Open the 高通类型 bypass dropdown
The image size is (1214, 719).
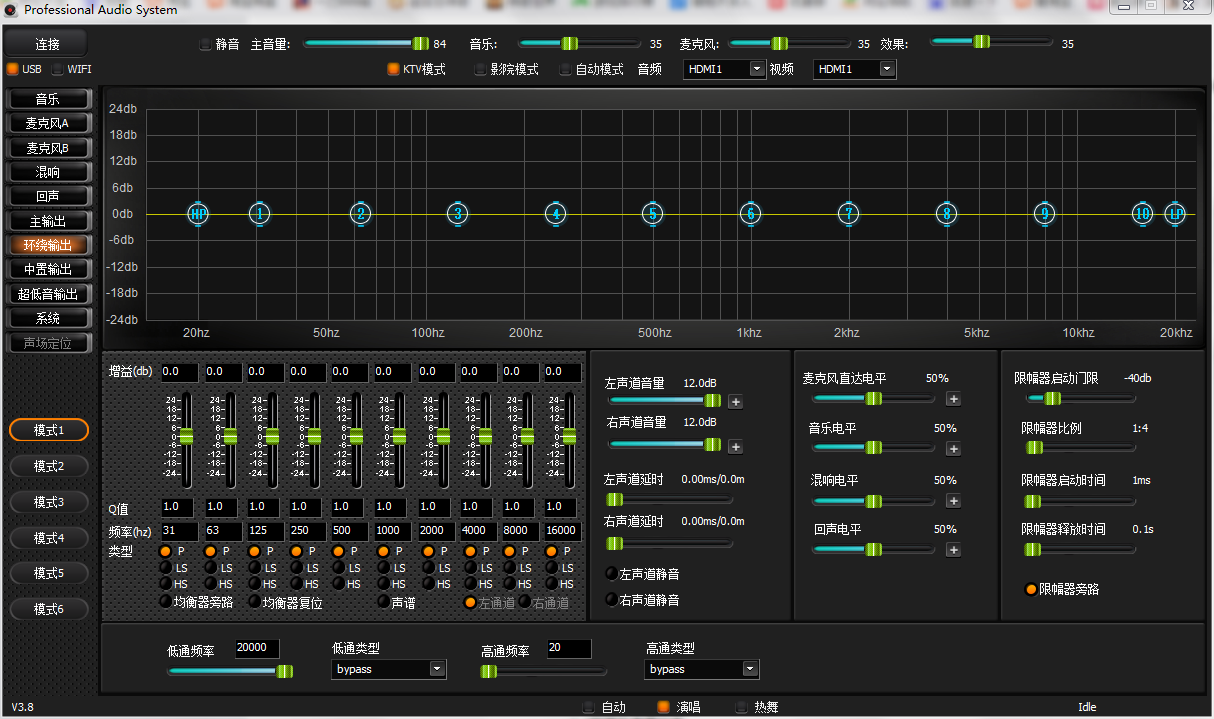click(702, 669)
